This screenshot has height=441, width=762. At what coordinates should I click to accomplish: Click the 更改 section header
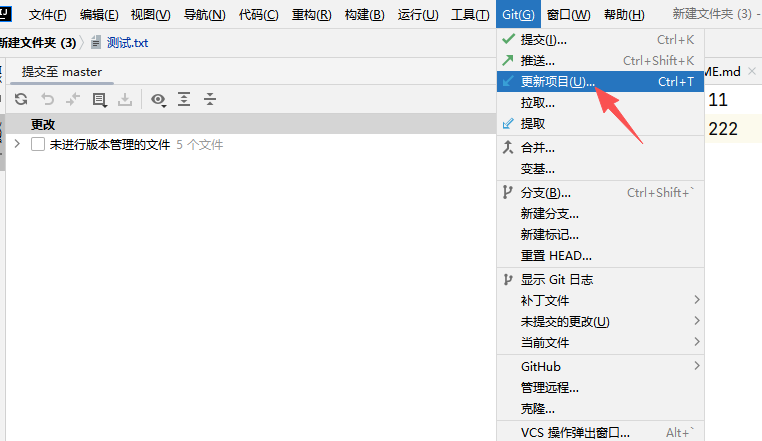click(x=250, y=124)
